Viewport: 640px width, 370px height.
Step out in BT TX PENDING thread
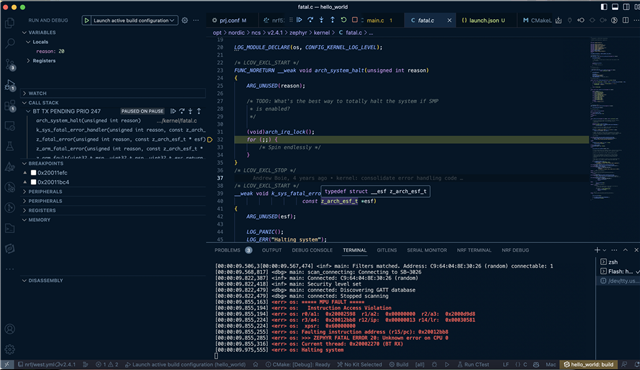click(x=199, y=111)
